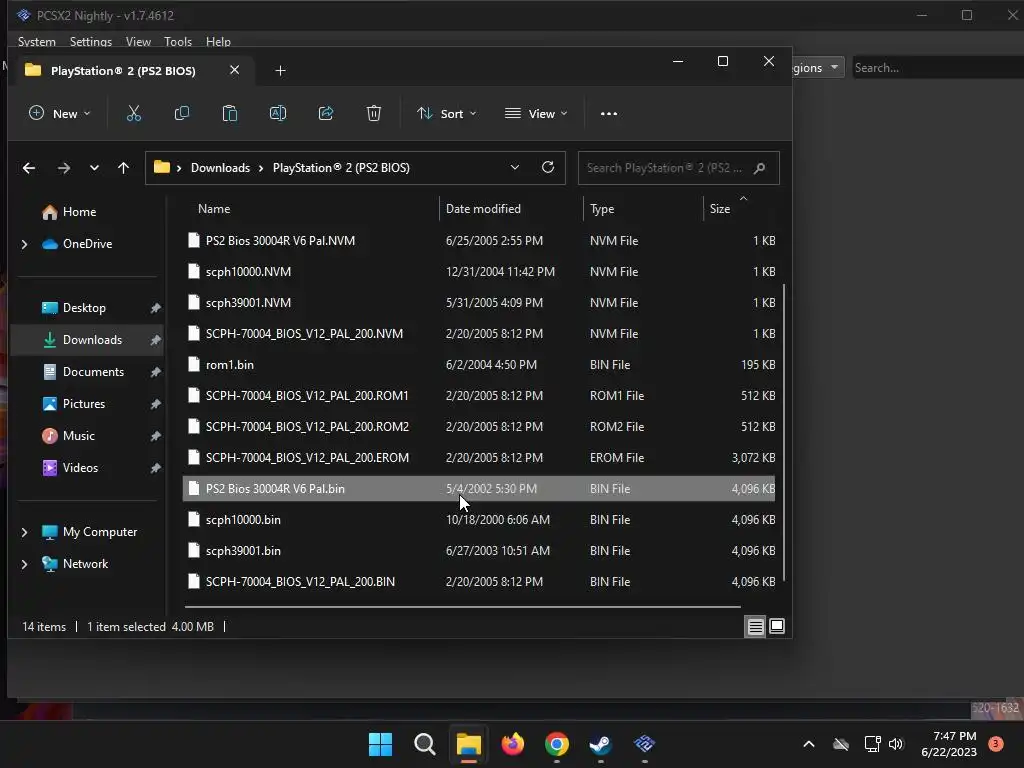
Task: Go forward with the right arrow
Action: point(63,168)
